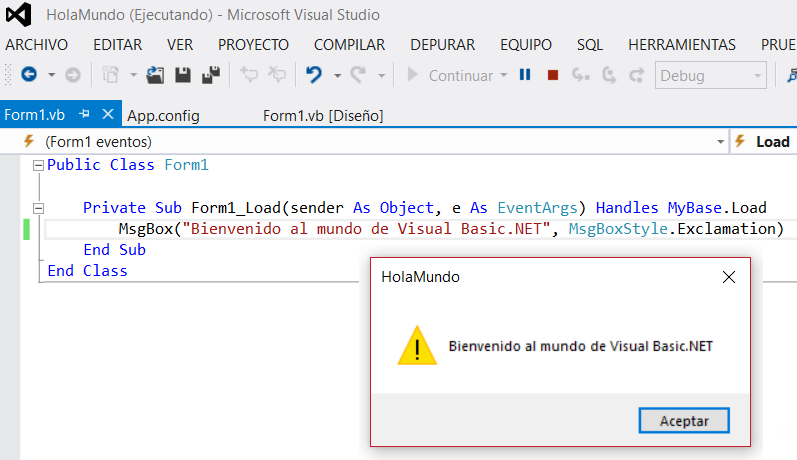Viewport: 797px width, 460px height.
Task: Open the Debug configuration combo box
Action: [711, 75]
